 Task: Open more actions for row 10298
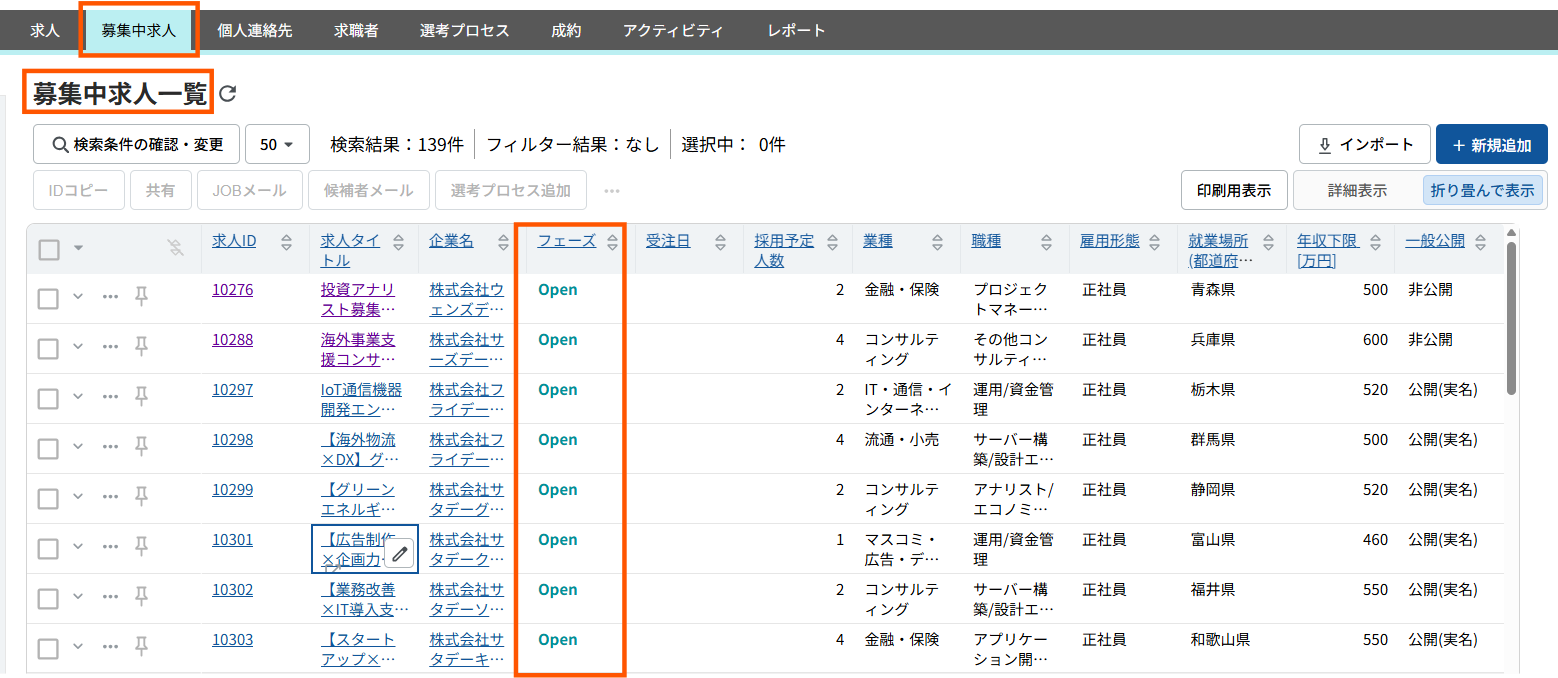(x=110, y=446)
